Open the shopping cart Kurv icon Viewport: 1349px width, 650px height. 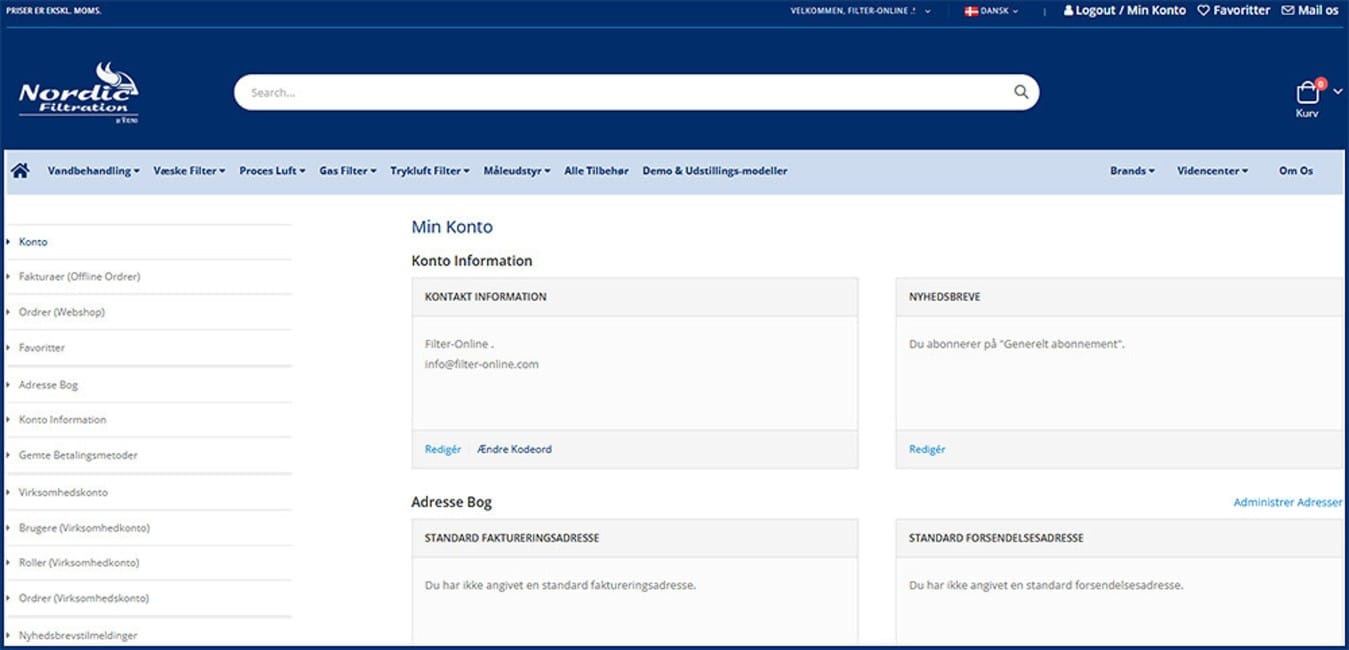[1308, 92]
